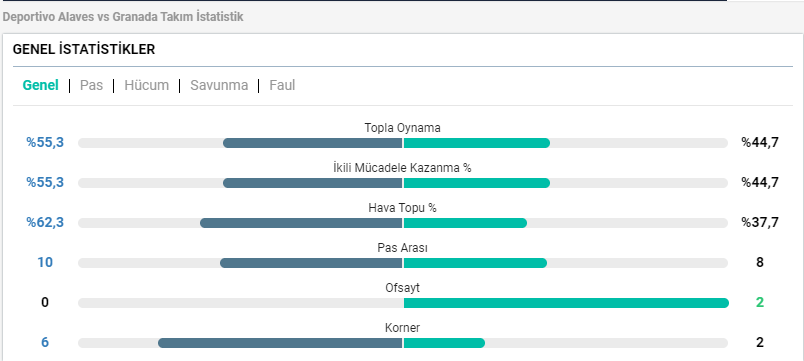Click the Hava Topu % green bar

pos(465,223)
